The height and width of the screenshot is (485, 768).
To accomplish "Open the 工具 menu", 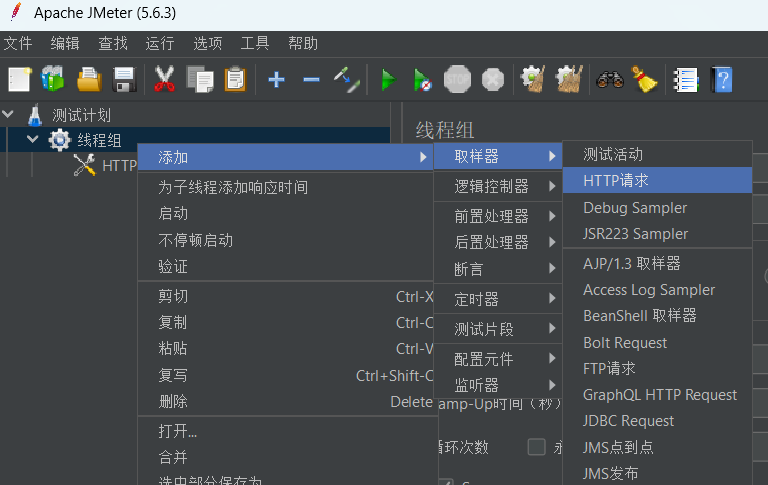I will [255, 43].
